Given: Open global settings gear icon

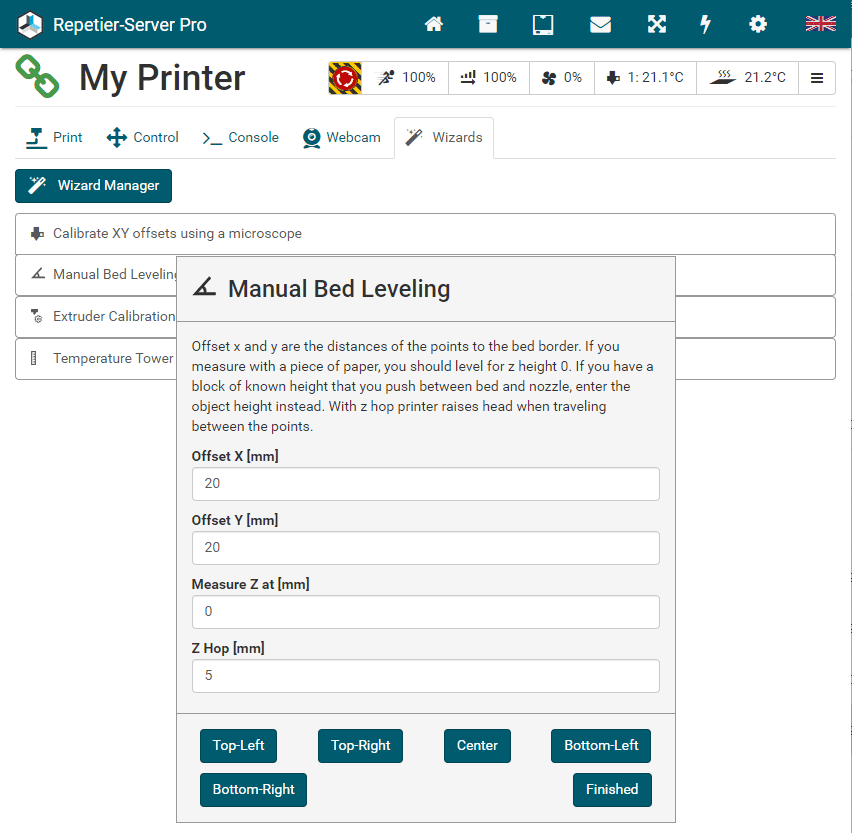Looking at the screenshot, I should pos(759,24).
